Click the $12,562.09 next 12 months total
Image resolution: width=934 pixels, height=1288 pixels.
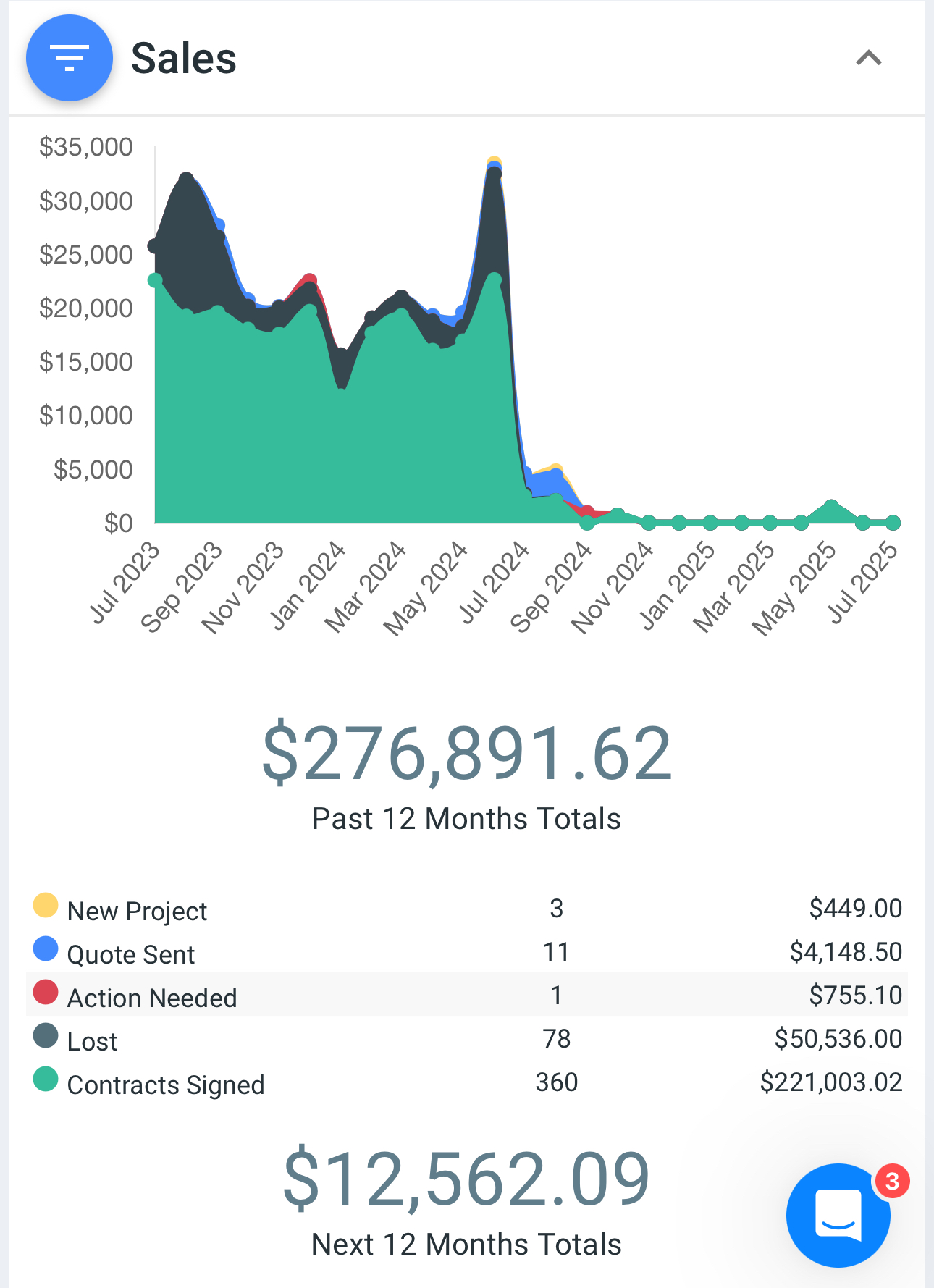[x=467, y=1180]
